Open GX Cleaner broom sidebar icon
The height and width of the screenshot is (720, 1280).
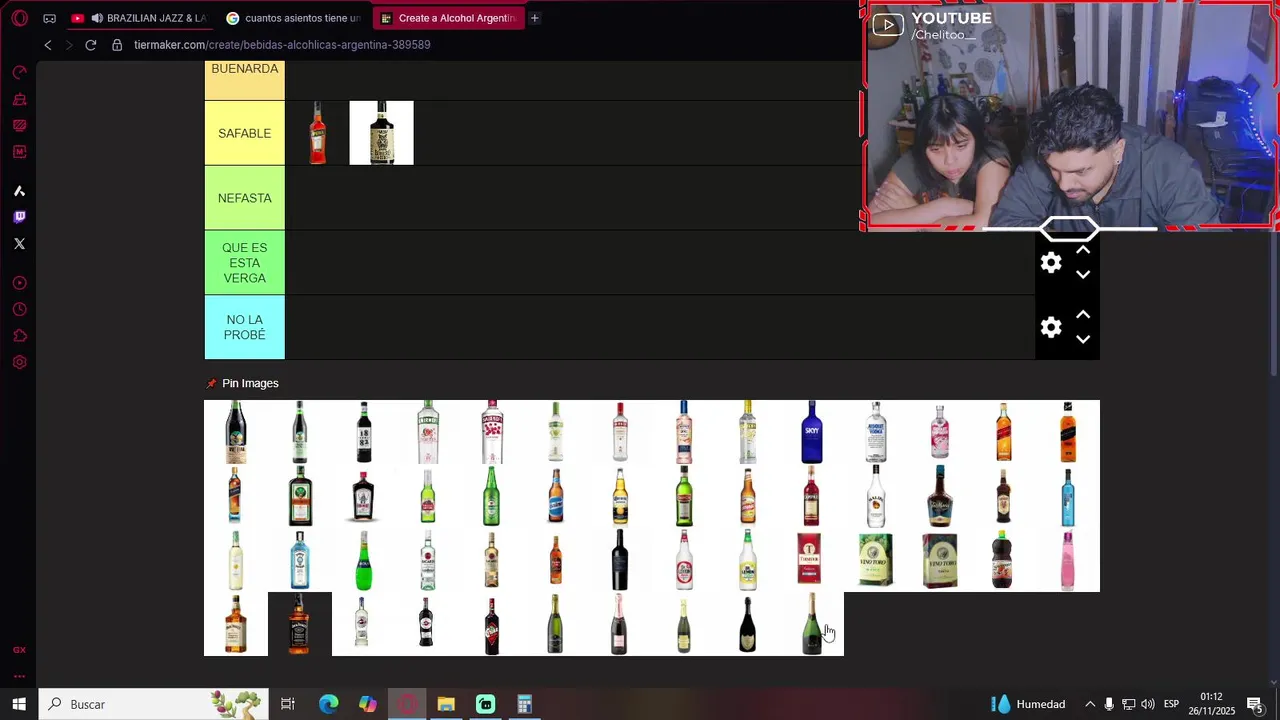pos(19,99)
